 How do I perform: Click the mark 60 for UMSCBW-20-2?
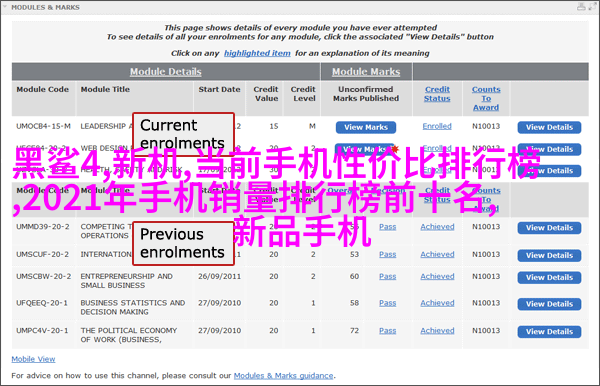point(354,276)
